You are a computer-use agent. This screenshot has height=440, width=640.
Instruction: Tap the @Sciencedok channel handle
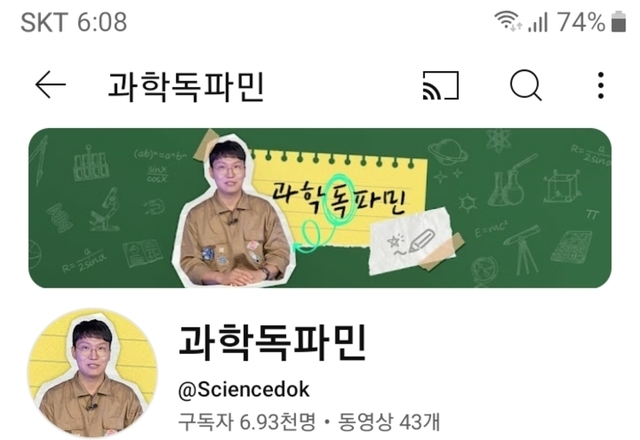(244, 390)
